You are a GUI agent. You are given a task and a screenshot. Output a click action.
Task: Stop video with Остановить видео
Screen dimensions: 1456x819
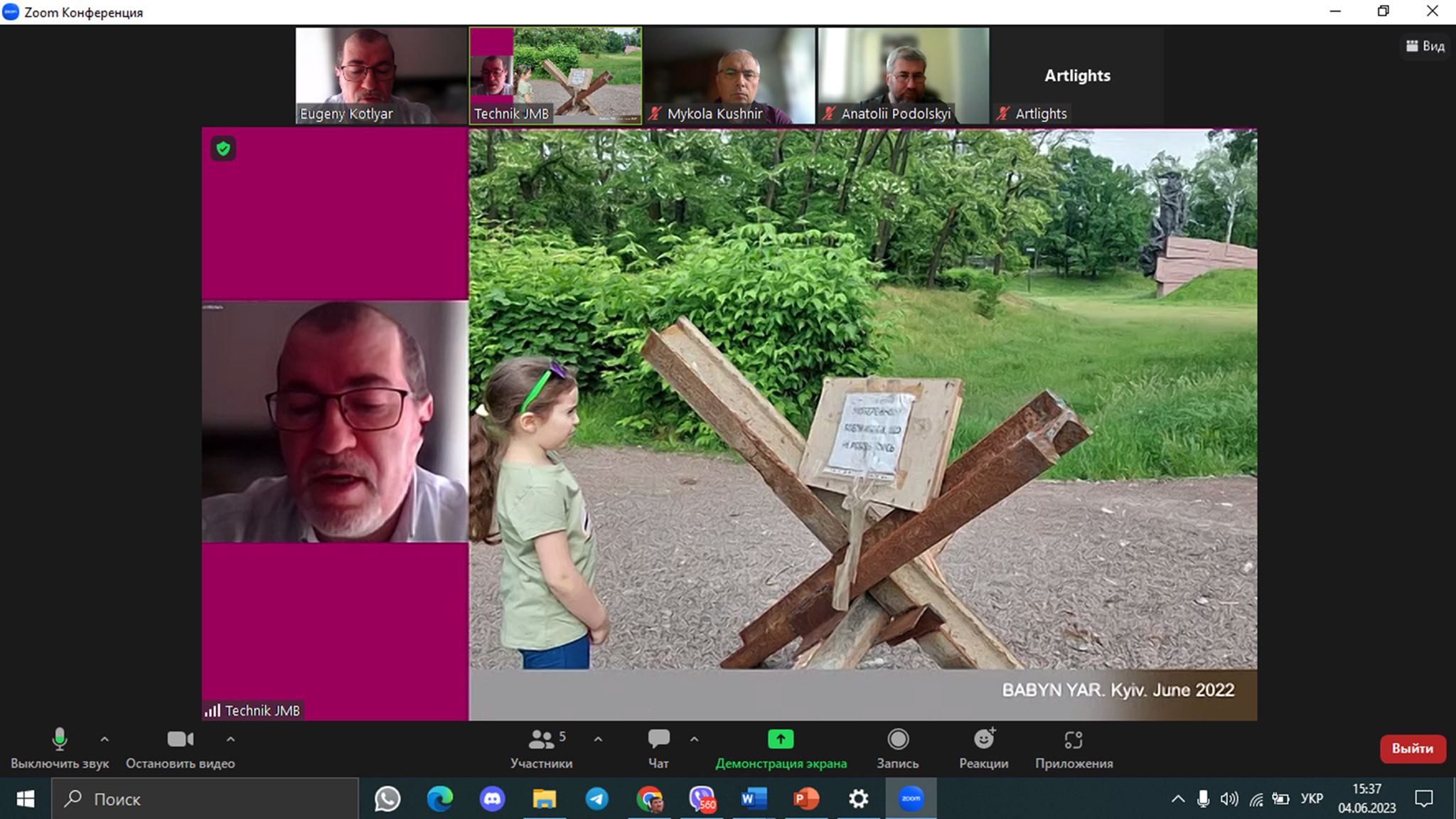click(x=180, y=740)
